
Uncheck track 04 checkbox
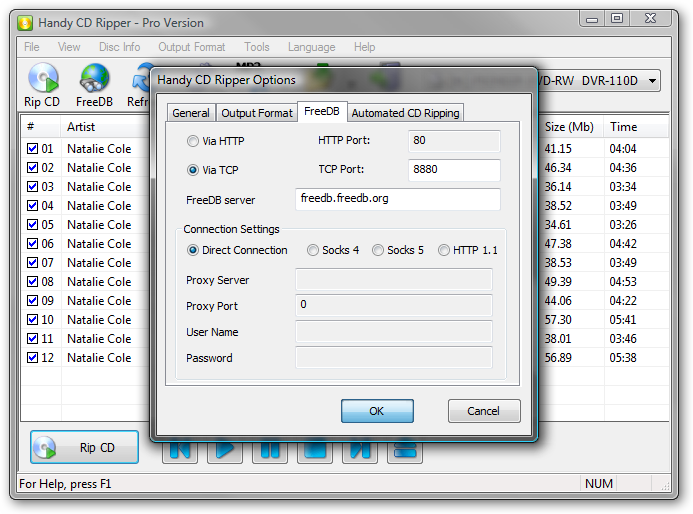coord(32,206)
